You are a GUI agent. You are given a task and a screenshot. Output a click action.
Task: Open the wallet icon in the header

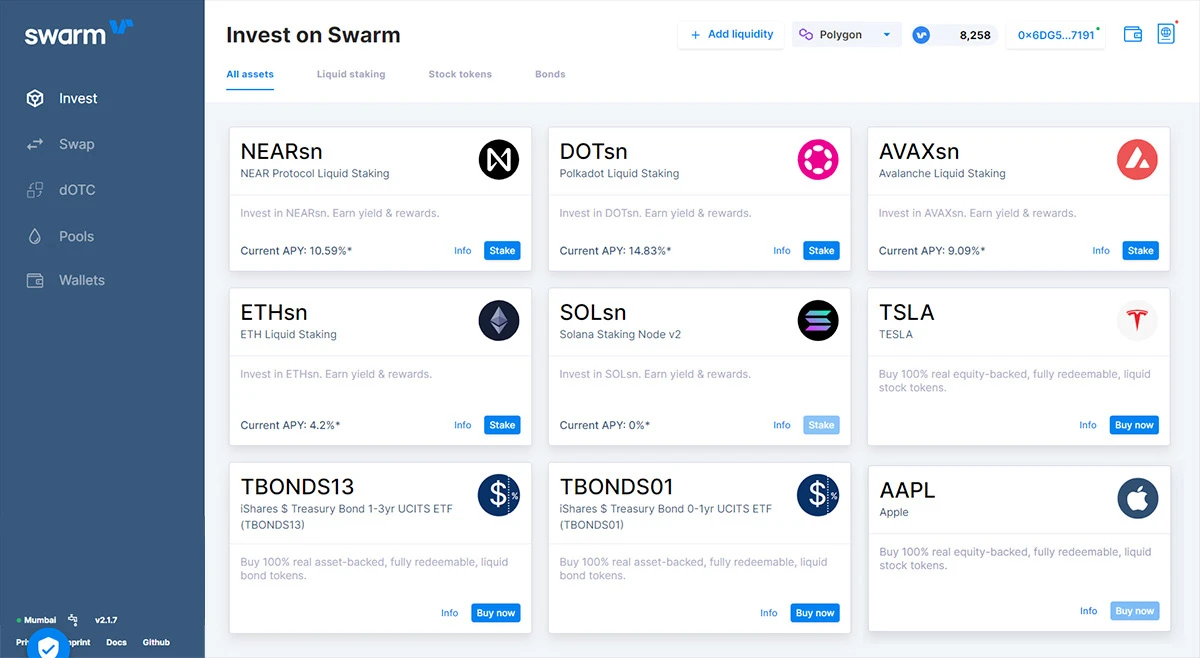coord(1133,34)
